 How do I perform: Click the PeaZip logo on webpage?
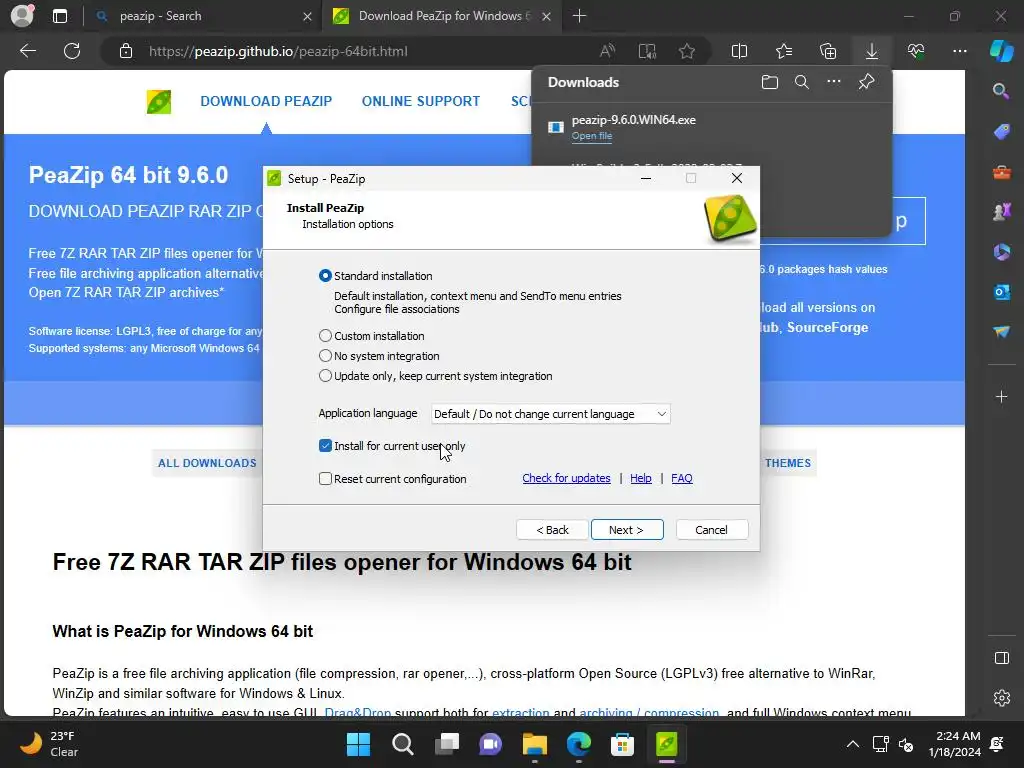click(159, 102)
